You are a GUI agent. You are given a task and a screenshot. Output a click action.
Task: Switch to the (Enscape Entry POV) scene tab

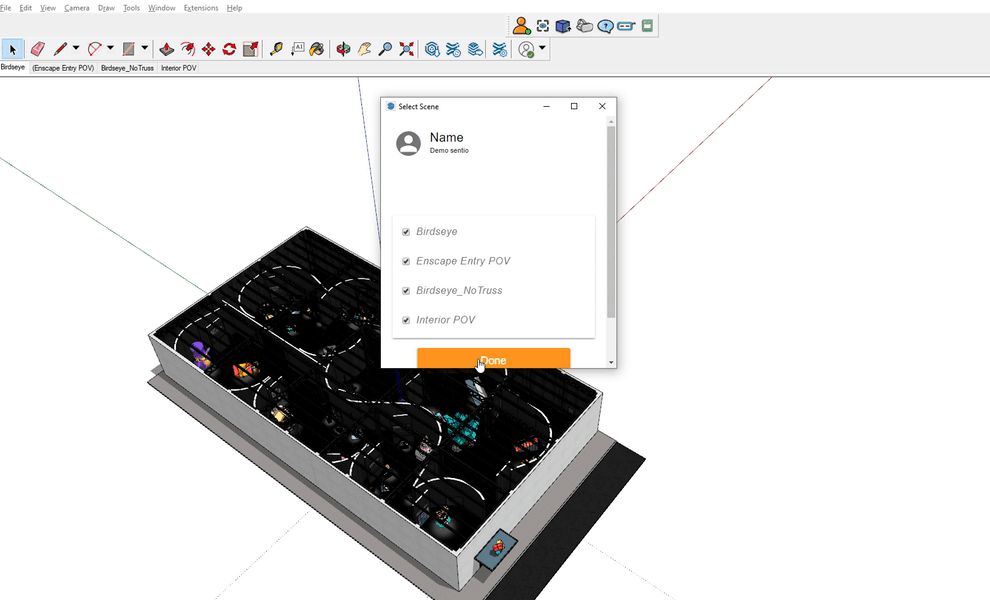click(x=63, y=68)
